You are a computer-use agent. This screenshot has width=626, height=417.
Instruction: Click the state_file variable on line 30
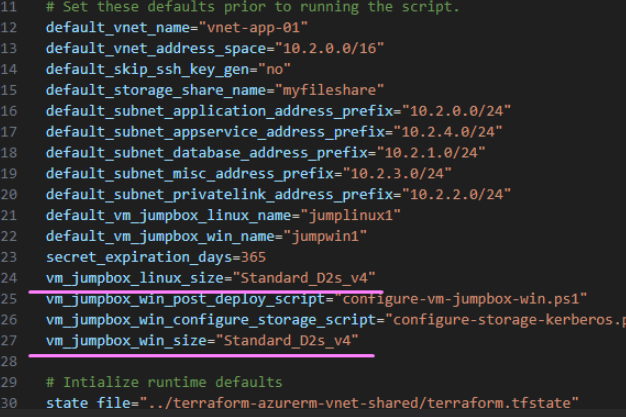pos(88,403)
